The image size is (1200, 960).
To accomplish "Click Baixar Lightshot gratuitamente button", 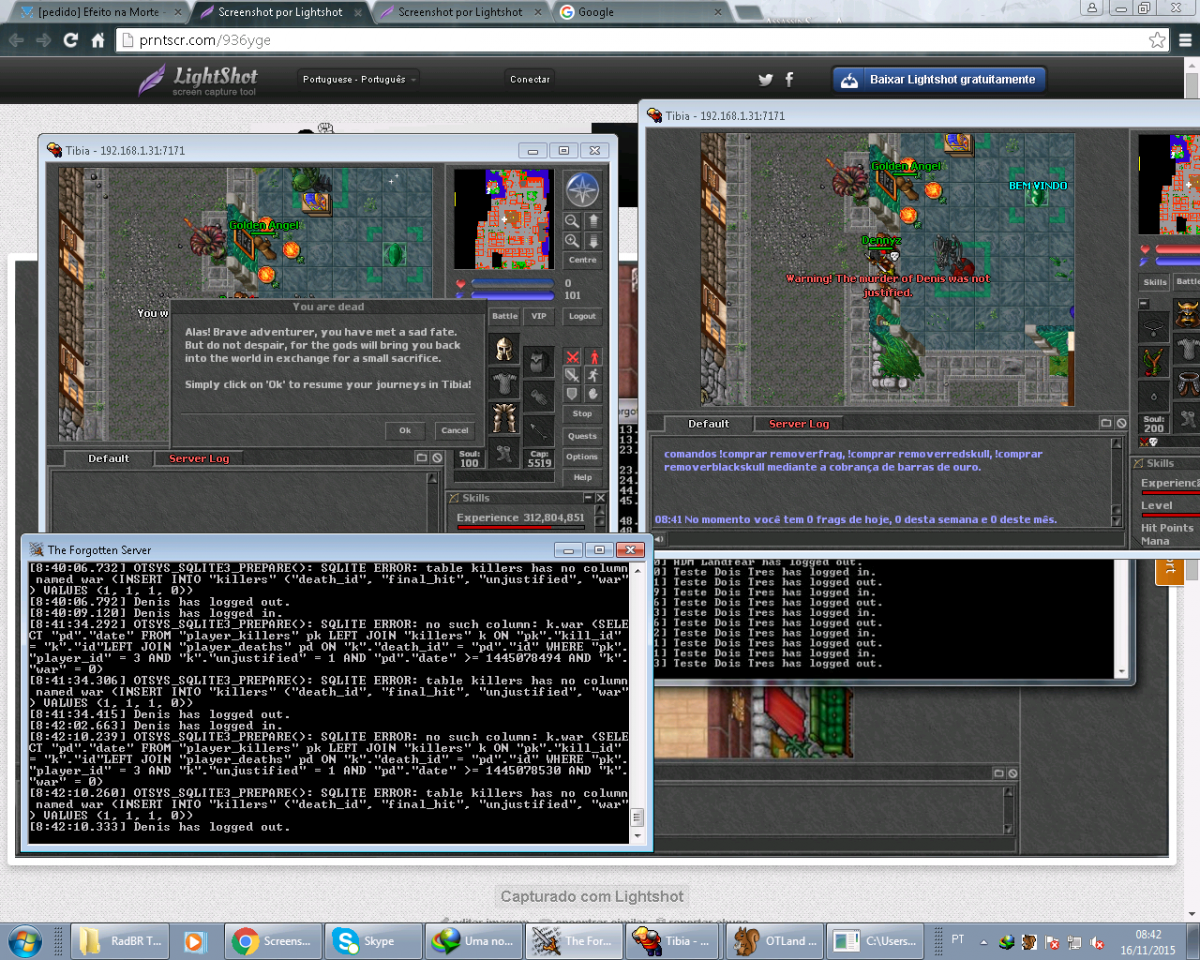I will coord(939,80).
